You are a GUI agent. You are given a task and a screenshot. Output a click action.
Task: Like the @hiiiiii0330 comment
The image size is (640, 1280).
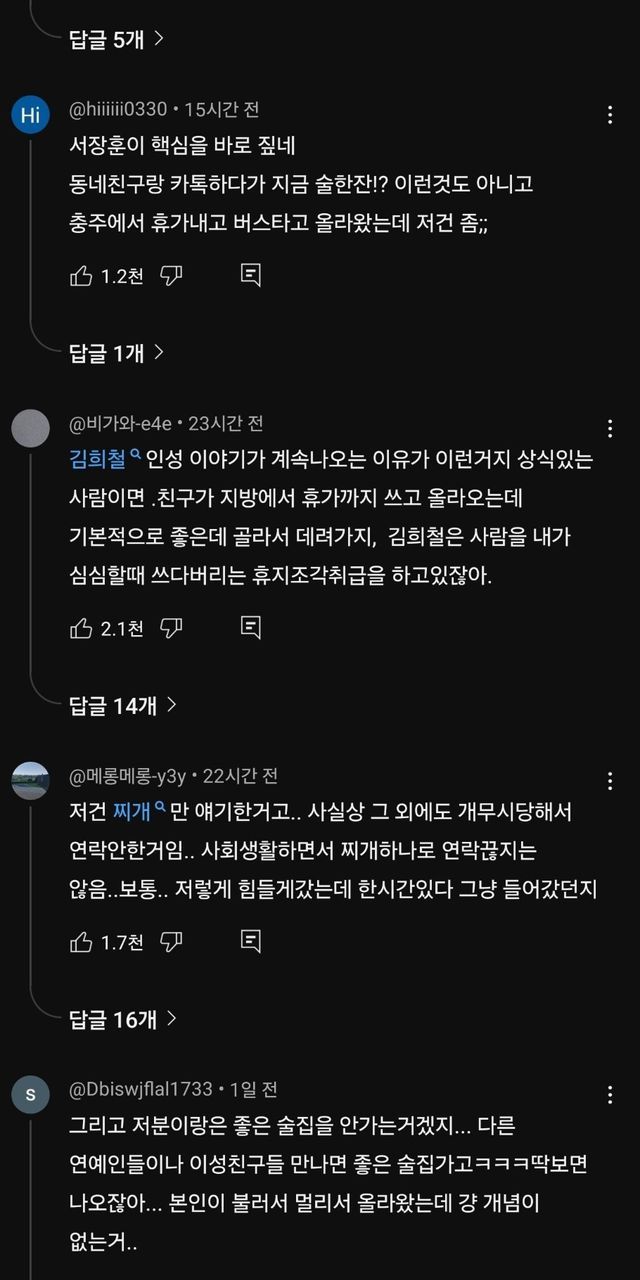(81, 275)
